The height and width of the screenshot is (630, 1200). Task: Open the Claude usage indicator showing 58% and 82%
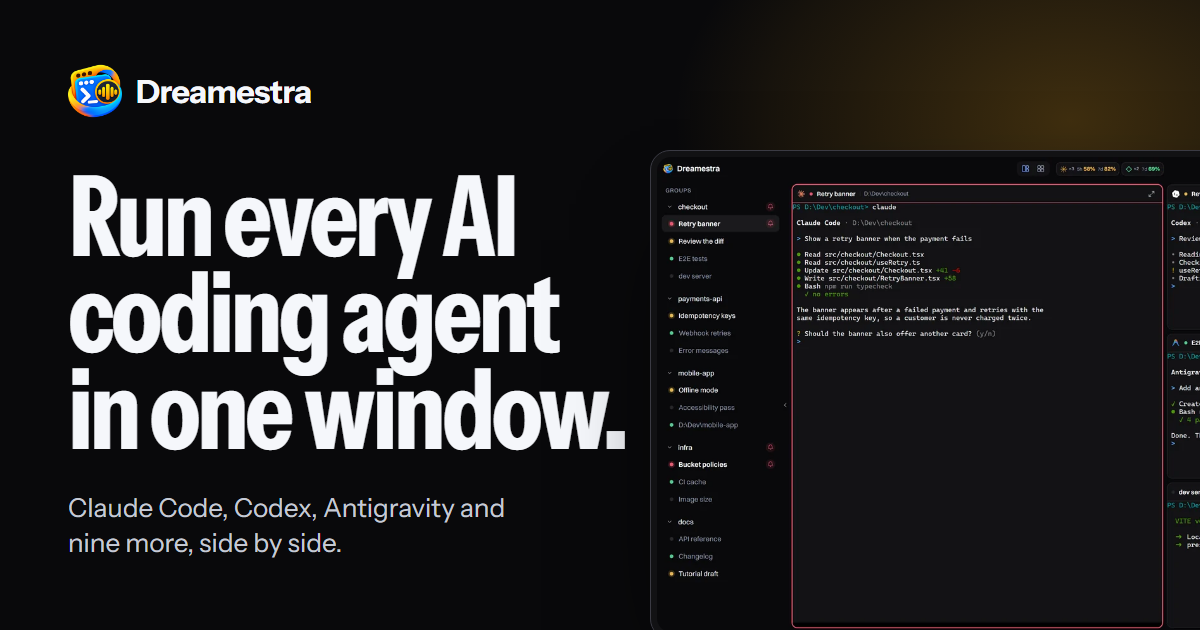(x=1088, y=169)
